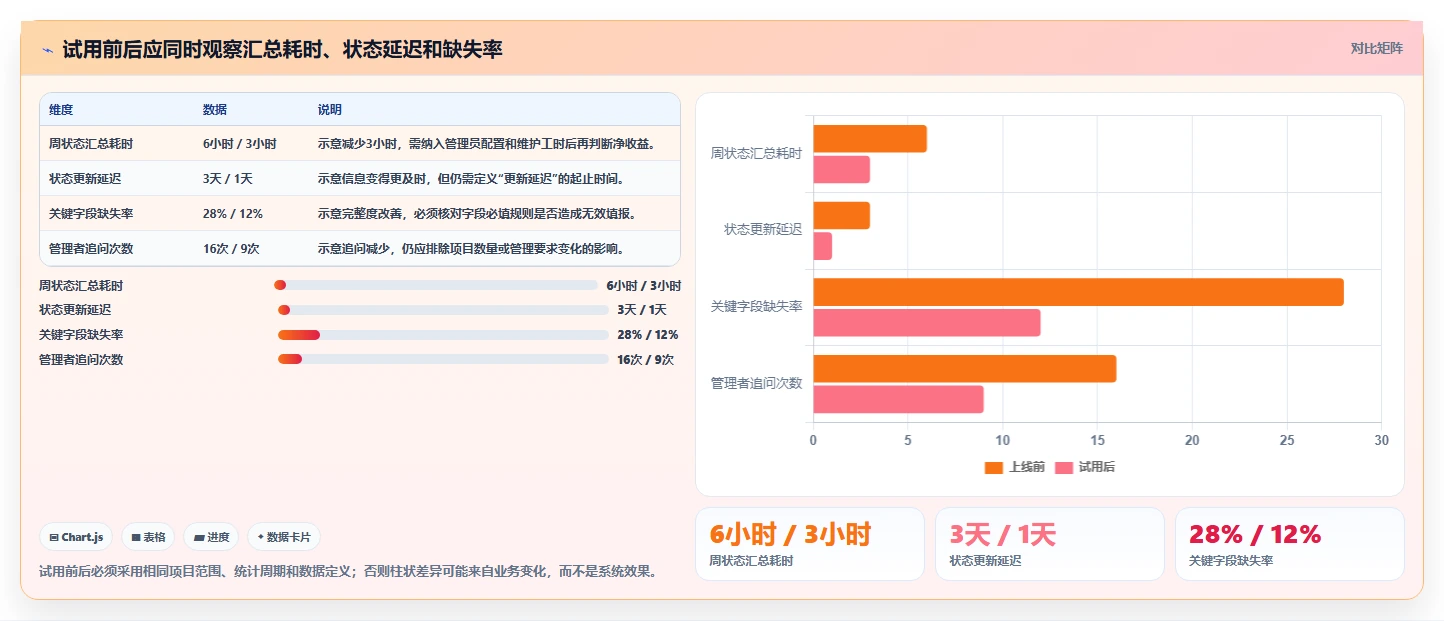Image resolution: width=1444 pixels, height=621 pixels.
Task: Select table cell 关键字段缺失率
Action: 91,214
